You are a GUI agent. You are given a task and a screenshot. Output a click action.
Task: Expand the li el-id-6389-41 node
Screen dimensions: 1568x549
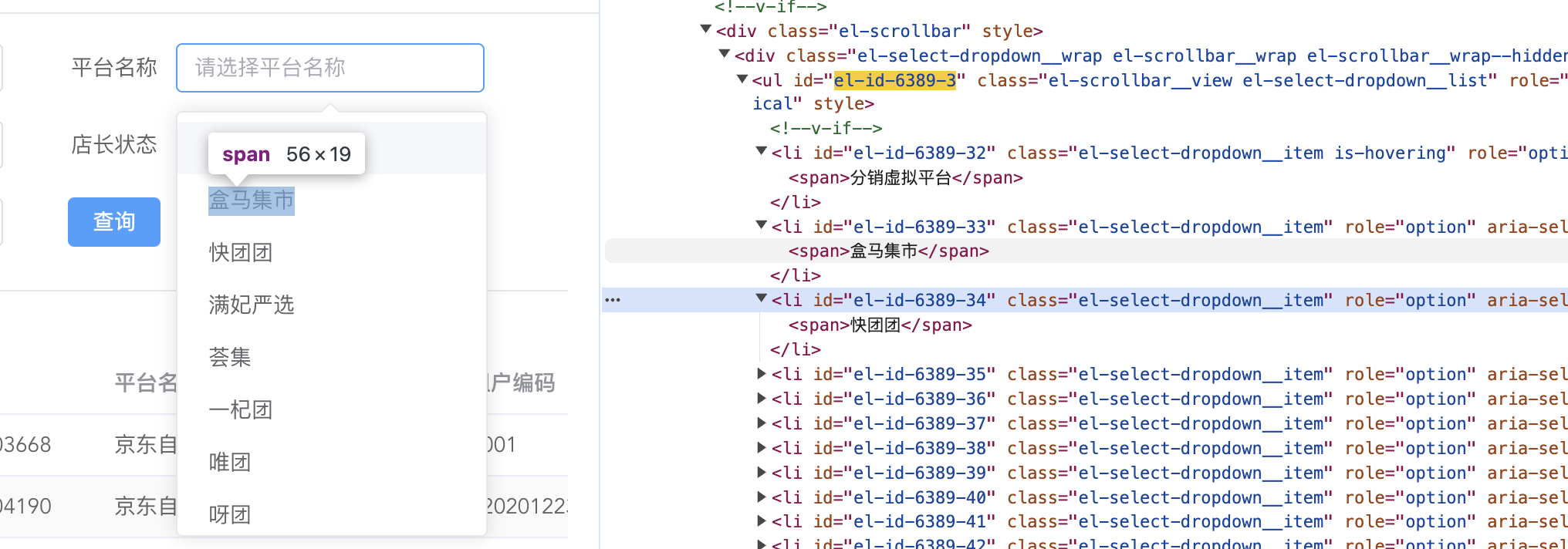(x=761, y=520)
